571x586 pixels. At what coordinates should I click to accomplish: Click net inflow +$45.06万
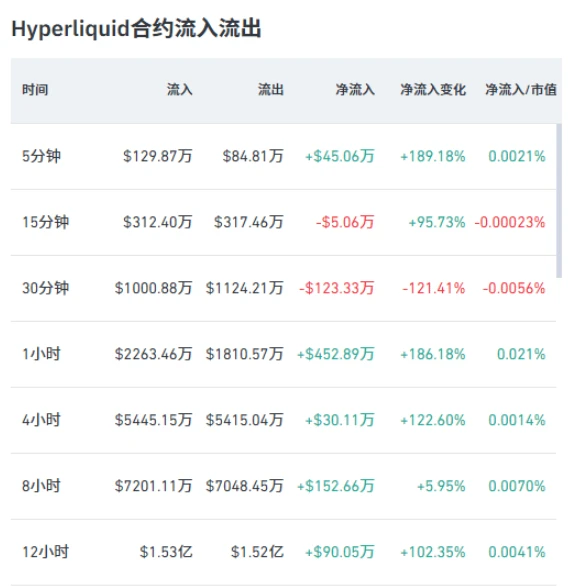(340, 156)
